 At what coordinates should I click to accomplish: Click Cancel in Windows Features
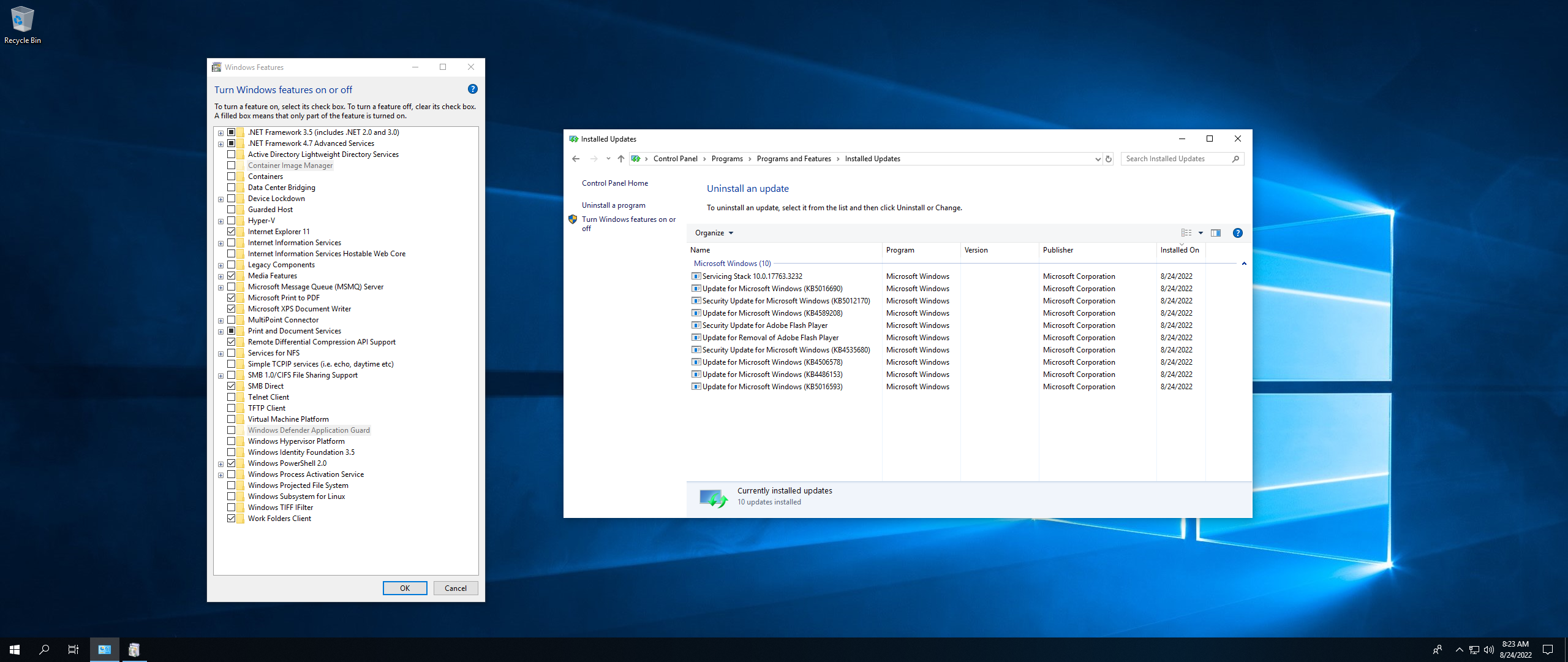[x=456, y=588]
